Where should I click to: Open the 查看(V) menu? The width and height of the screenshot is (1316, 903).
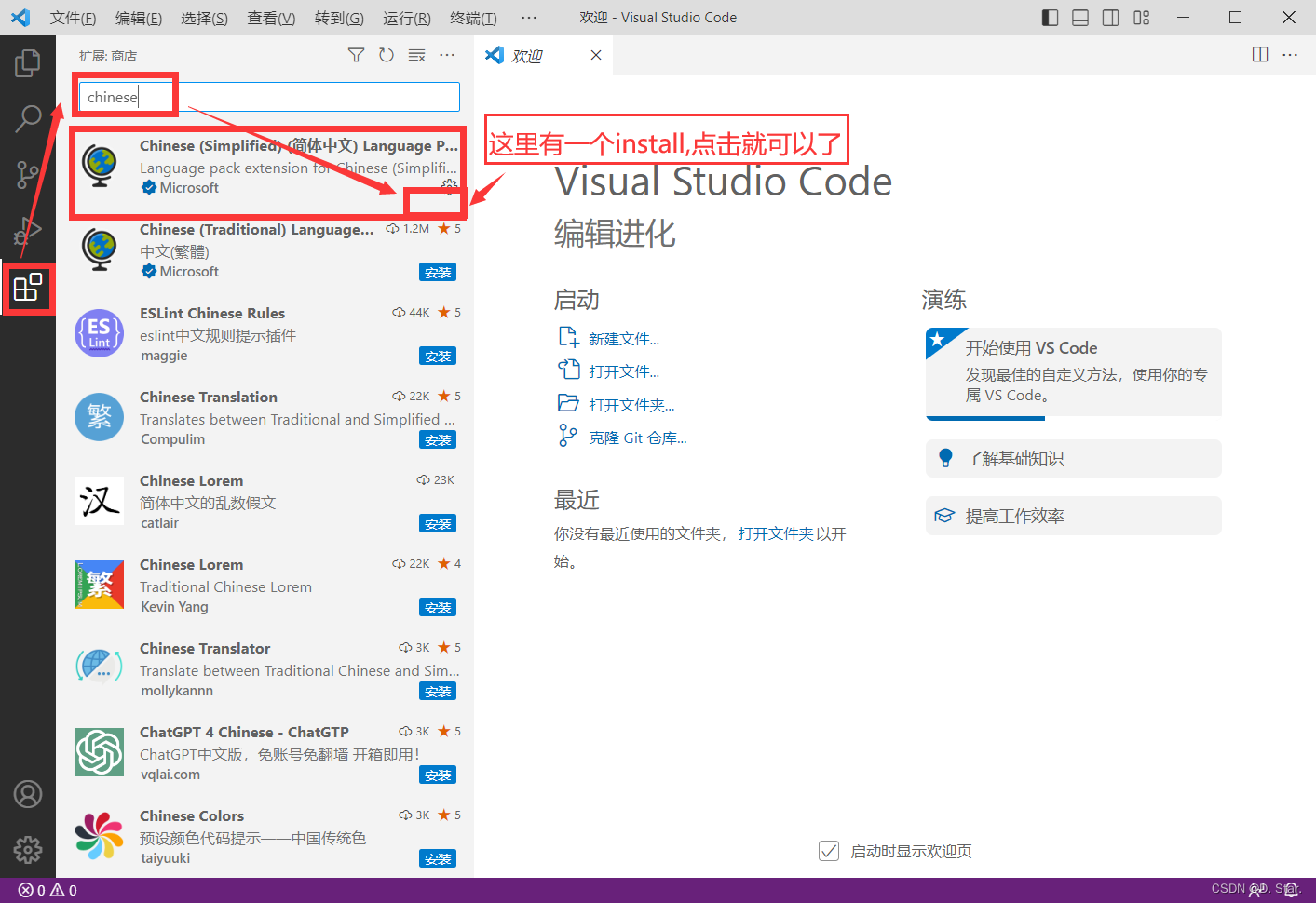271,18
